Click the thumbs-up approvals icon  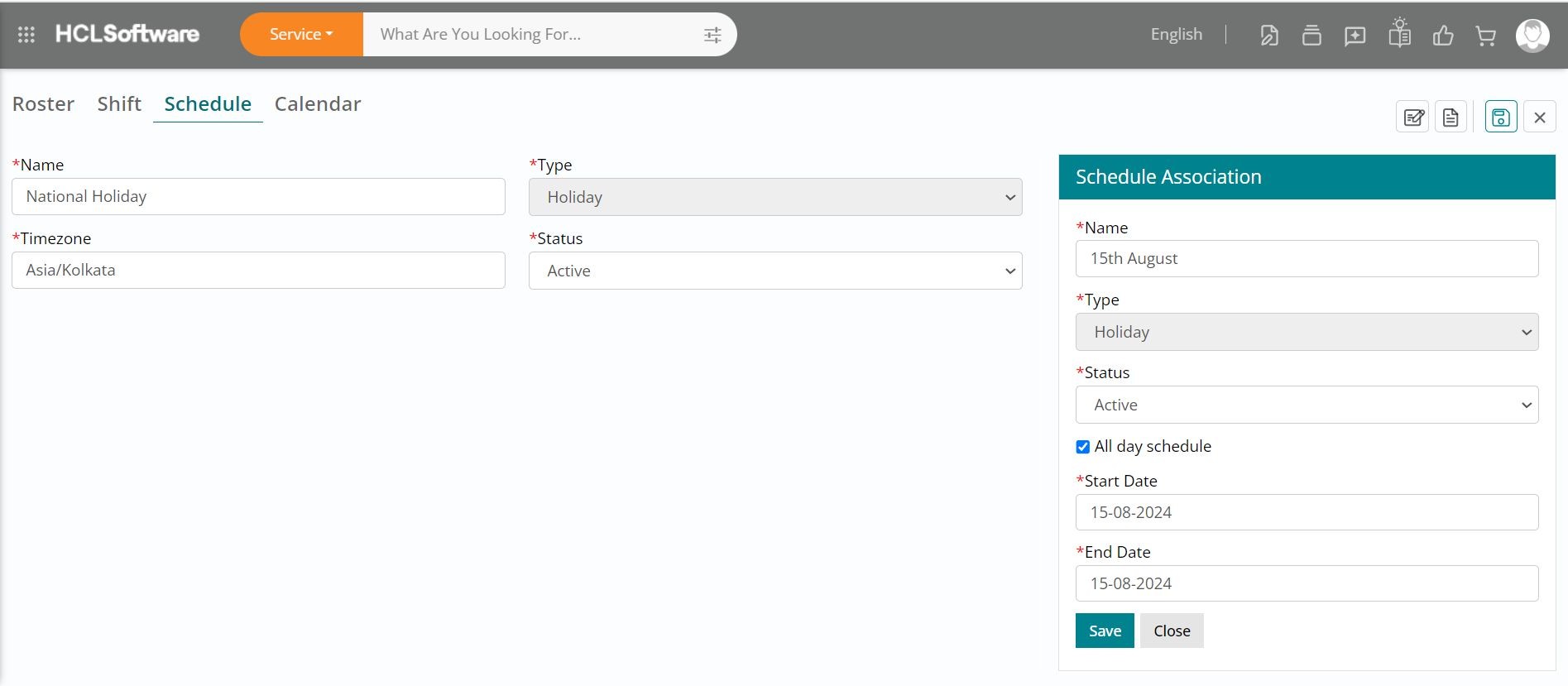point(1443,36)
